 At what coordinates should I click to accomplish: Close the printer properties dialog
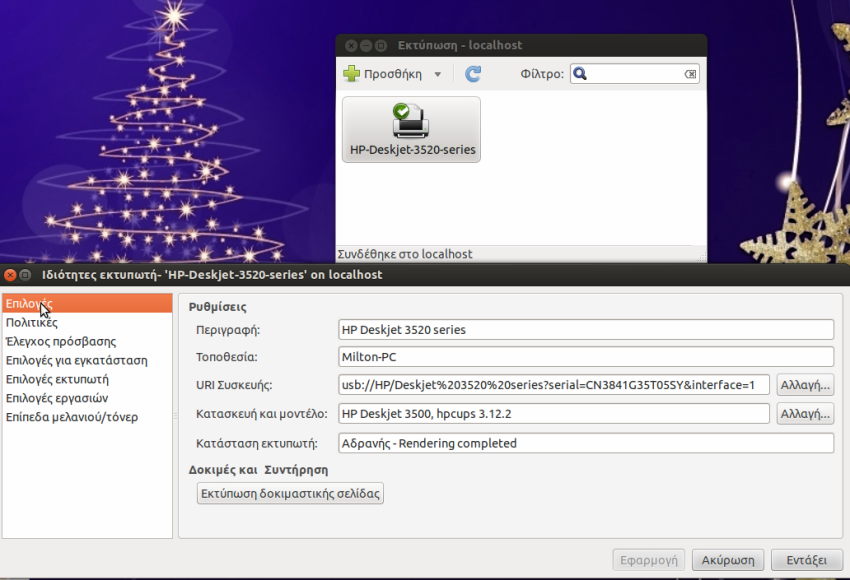tap(10, 275)
